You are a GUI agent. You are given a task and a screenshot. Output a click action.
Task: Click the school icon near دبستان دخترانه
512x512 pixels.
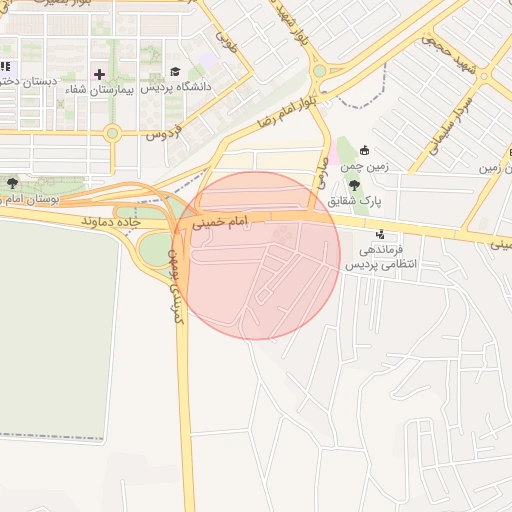[6, 67]
